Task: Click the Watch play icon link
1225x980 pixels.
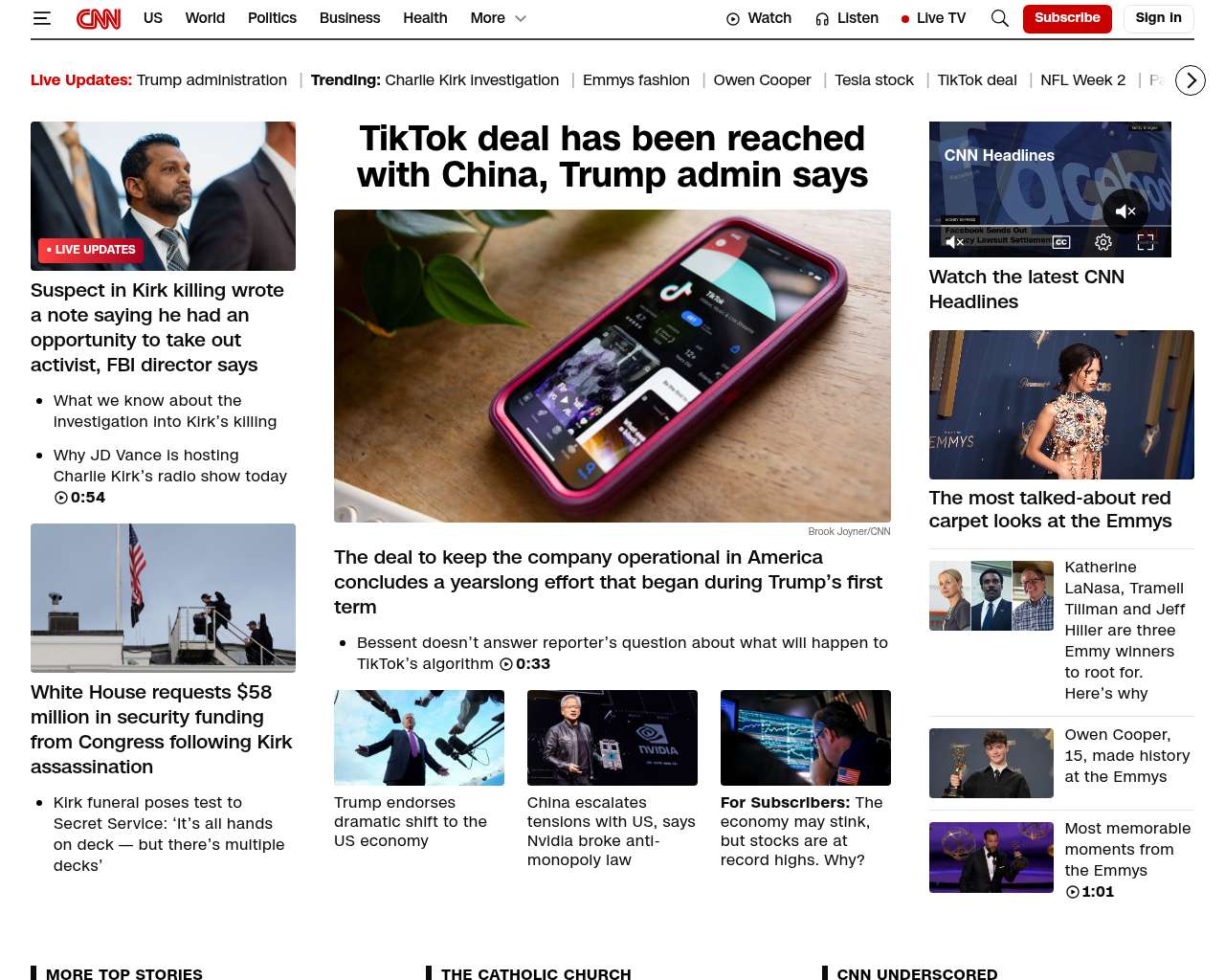Action: click(x=759, y=18)
